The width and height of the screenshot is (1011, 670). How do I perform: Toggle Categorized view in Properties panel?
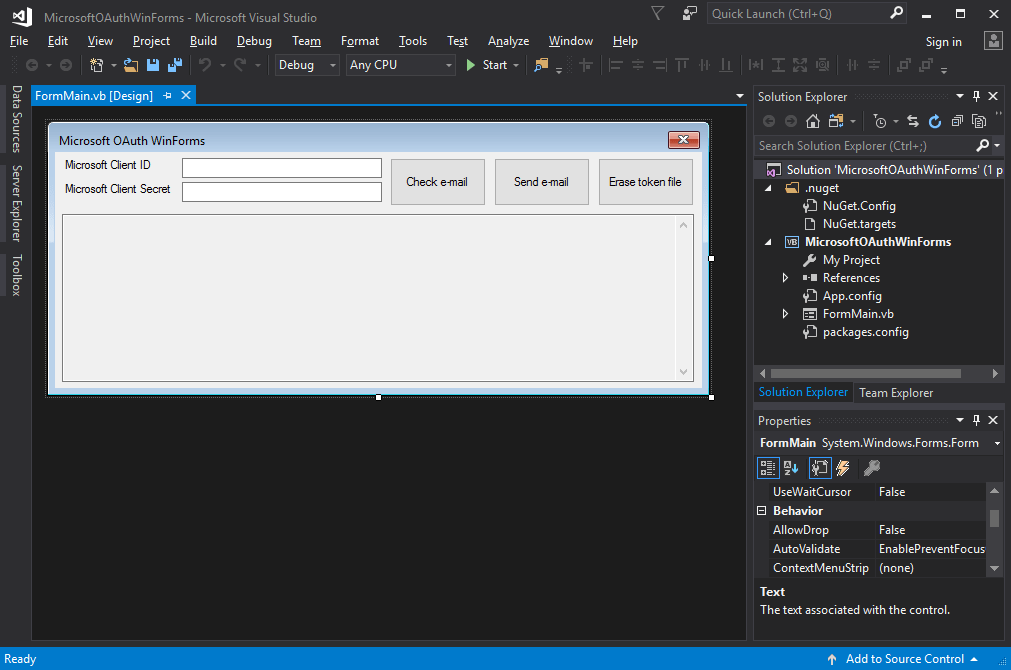pyautogui.click(x=768, y=468)
